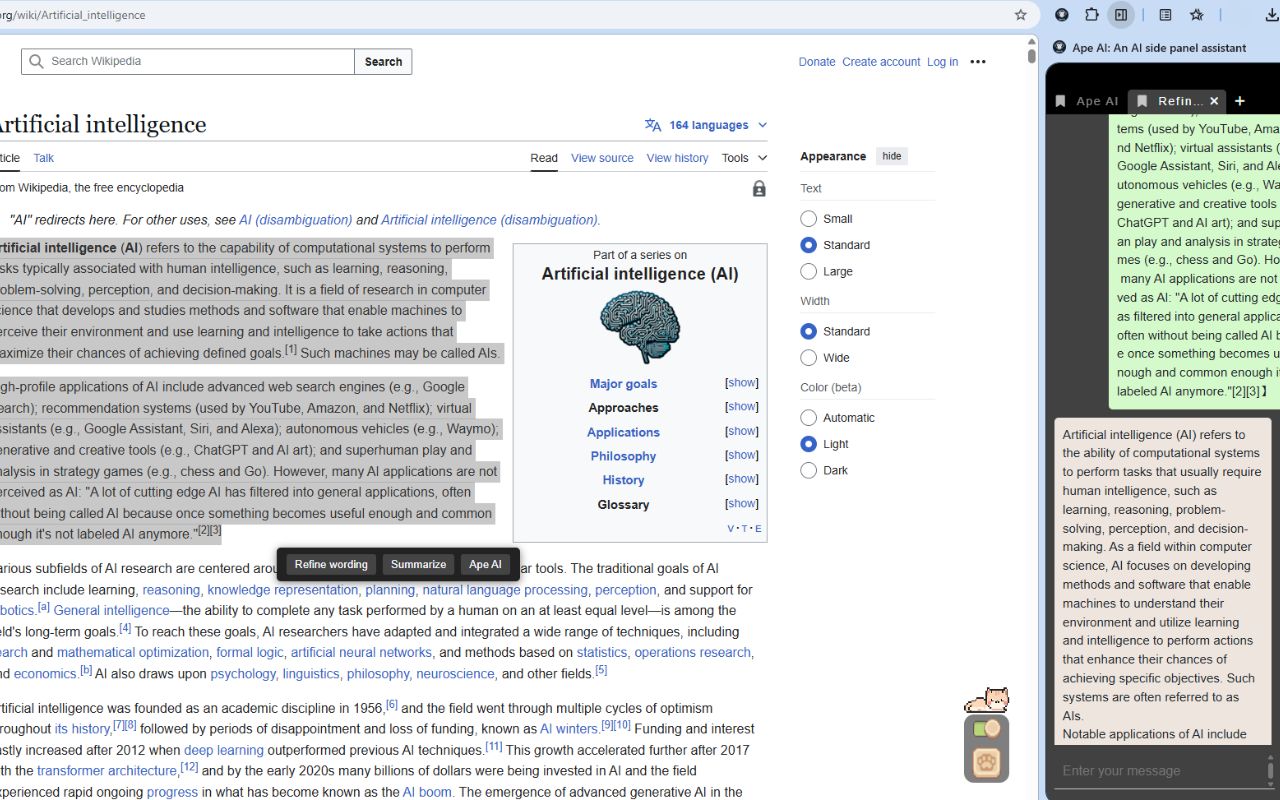
Task: Click the Wikipedia search magnifier icon
Action: pos(37,61)
